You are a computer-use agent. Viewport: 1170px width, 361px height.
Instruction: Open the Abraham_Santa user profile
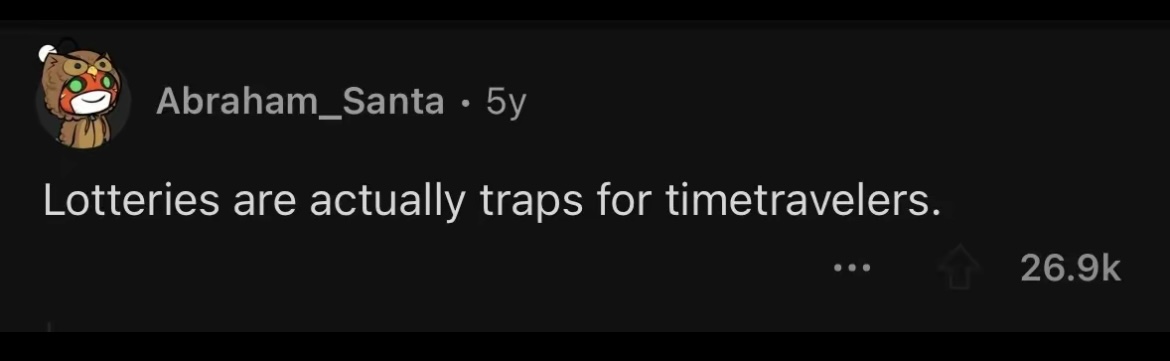pyautogui.click(x=300, y=102)
